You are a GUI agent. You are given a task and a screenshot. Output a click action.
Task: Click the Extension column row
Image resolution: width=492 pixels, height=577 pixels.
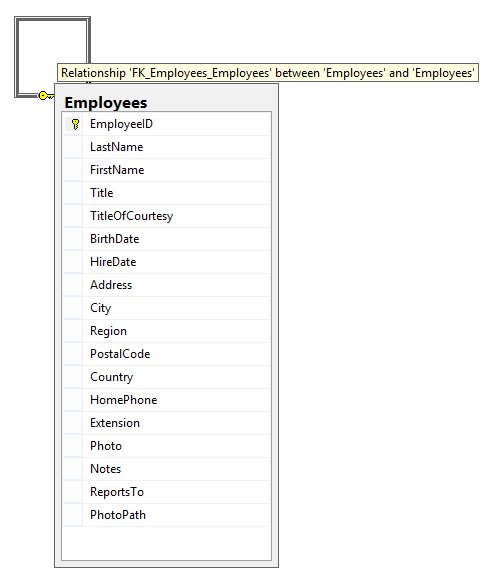[167, 423]
